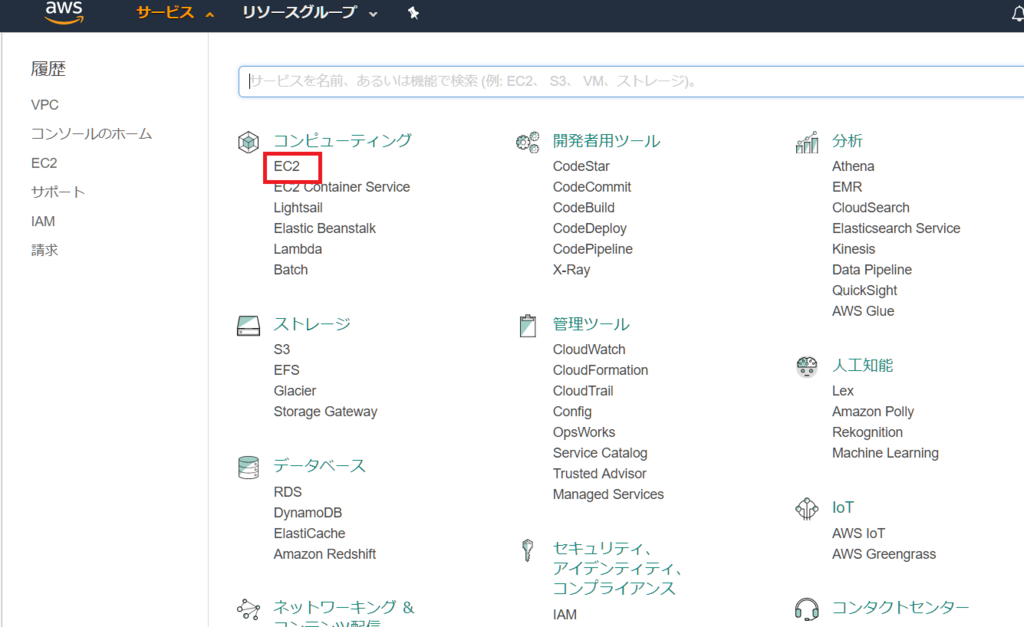Open Service Catalog
Image resolution: width=1024 pixels, height=627 pixels.
(600, 453)
